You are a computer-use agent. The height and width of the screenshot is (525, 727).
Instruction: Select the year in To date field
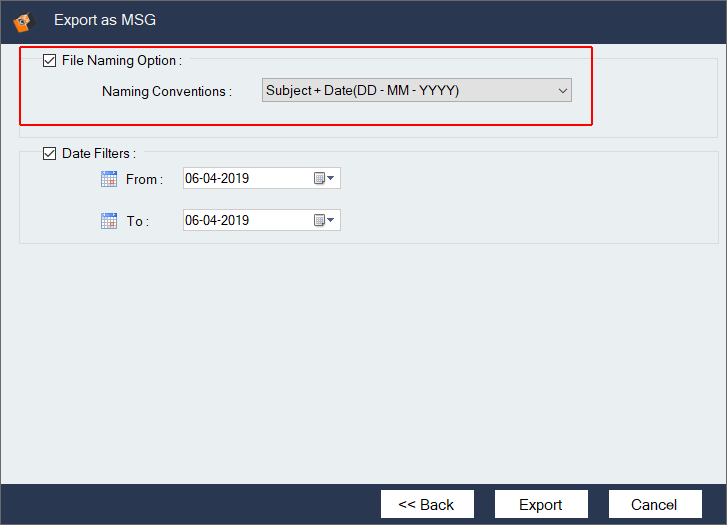[236, 220]
